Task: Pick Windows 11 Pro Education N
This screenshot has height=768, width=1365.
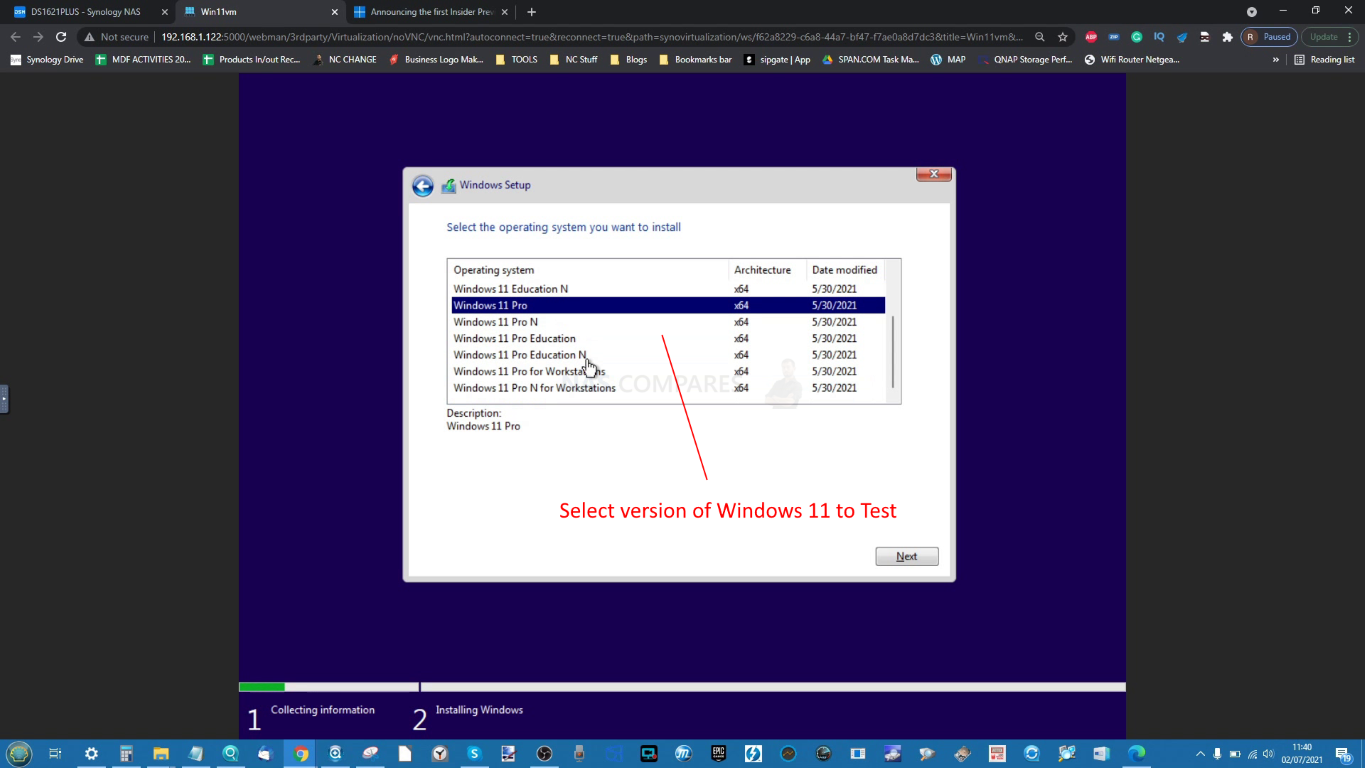Action: click(x=666, y=355)
